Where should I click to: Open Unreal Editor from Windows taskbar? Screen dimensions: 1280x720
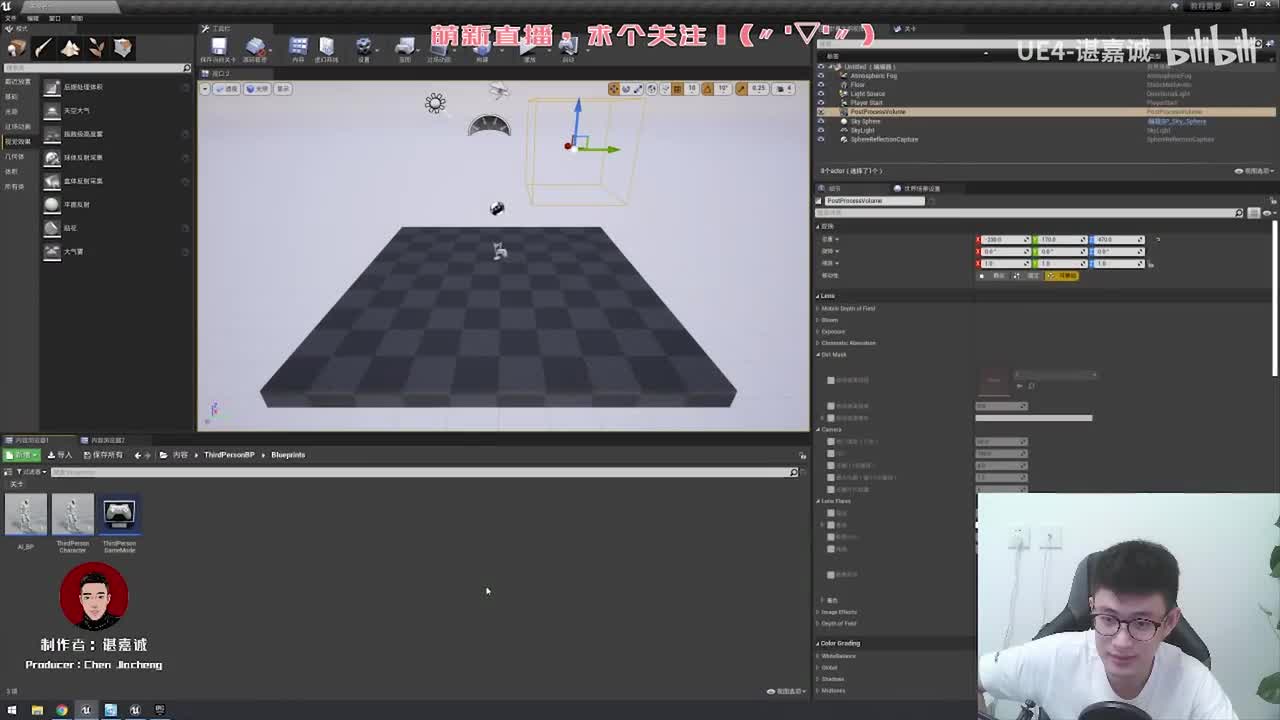coord(86,710)
